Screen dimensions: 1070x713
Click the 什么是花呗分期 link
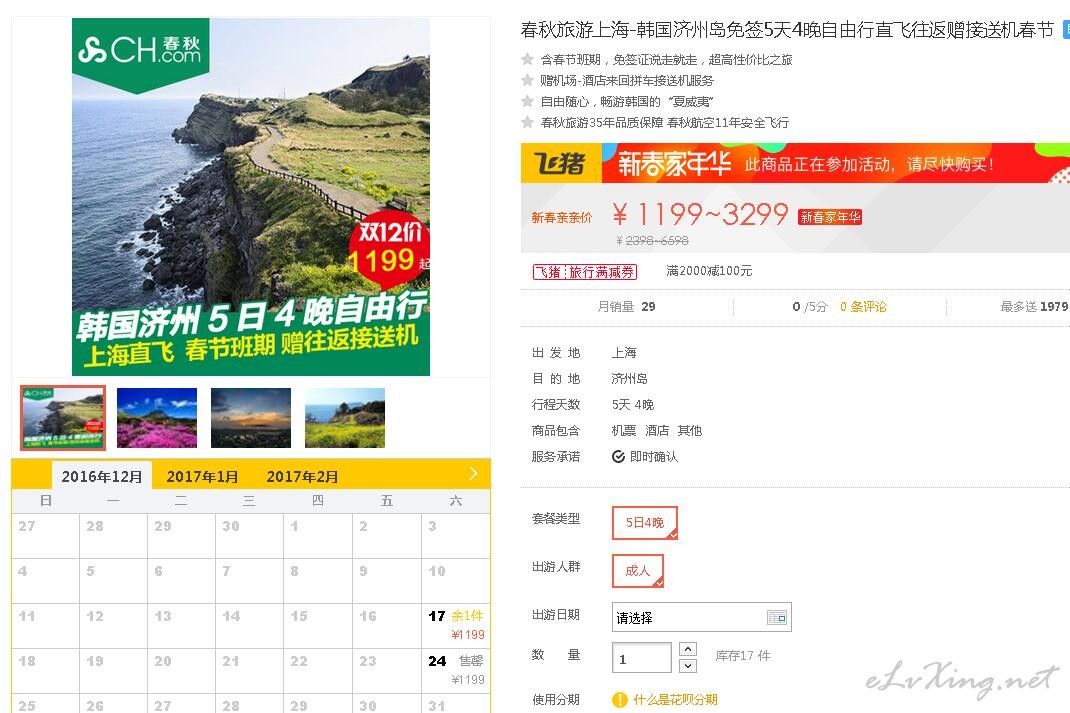[676, 699]
